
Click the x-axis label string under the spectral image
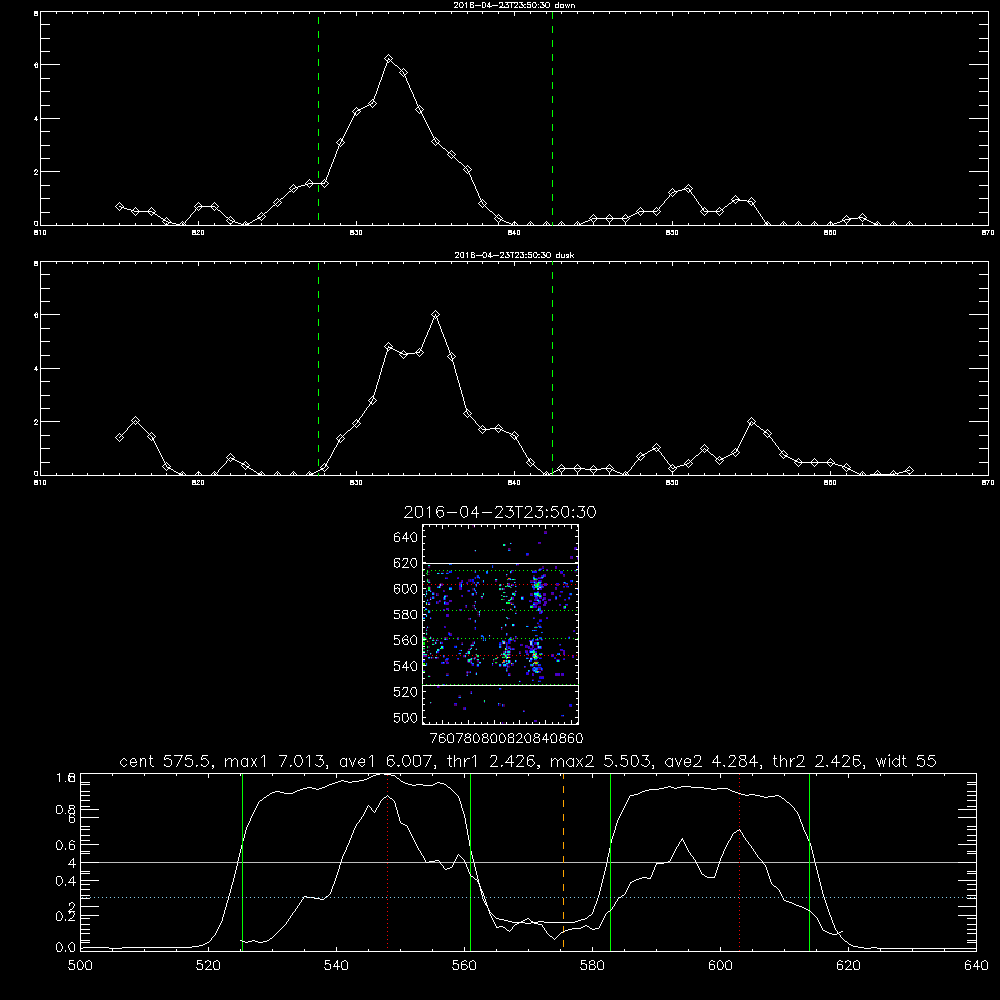506,739
